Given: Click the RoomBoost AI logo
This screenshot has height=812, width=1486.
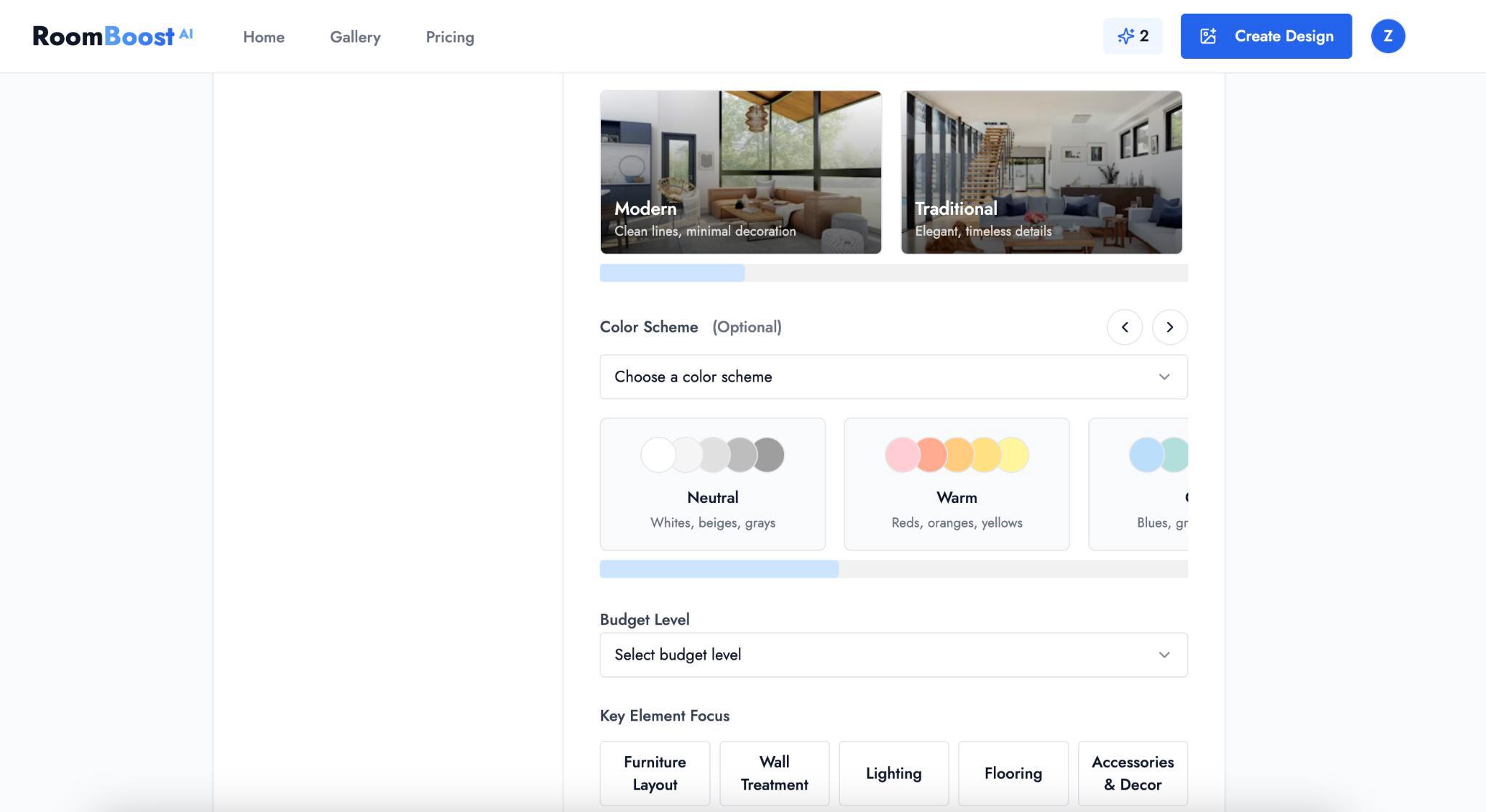Looking at the screenshot, I should pyautogui.click(x=113, y=36).
